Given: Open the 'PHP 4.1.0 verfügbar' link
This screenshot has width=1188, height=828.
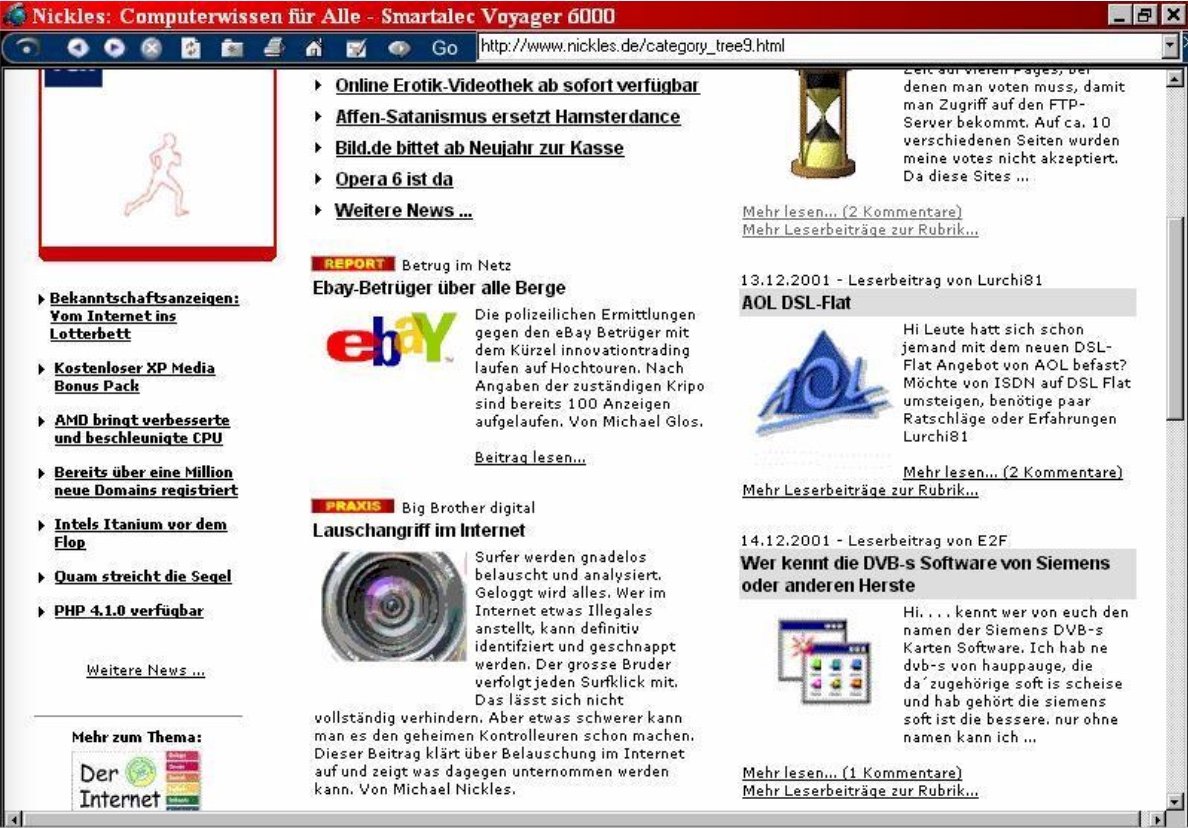Looking at the screenshot, I should coord(129,611).
